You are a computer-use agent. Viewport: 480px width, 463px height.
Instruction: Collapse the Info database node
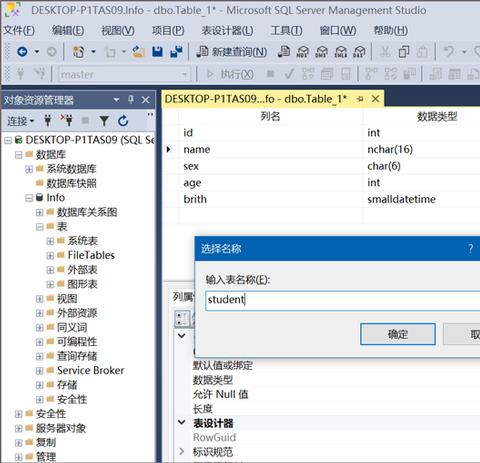coord(29,198)
